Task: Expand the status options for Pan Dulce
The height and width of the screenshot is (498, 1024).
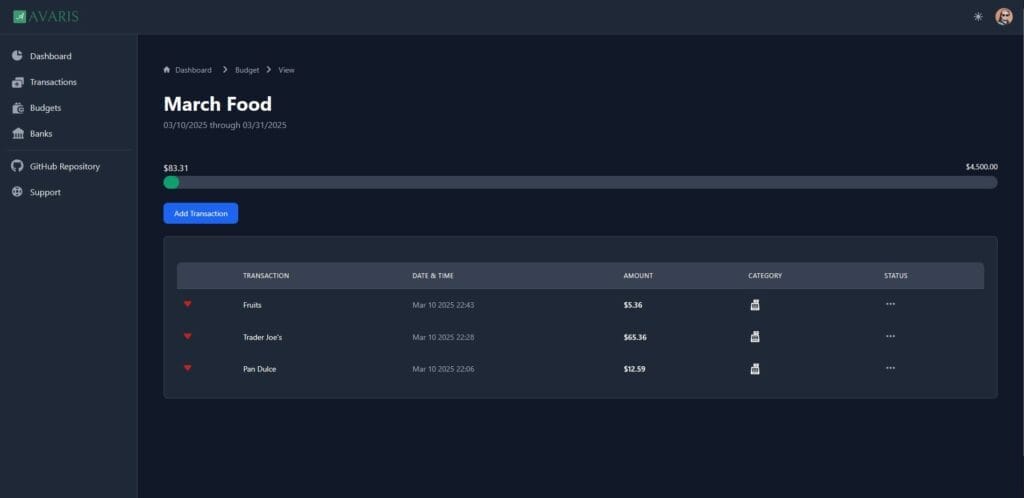Action: [x=890, y=368]
